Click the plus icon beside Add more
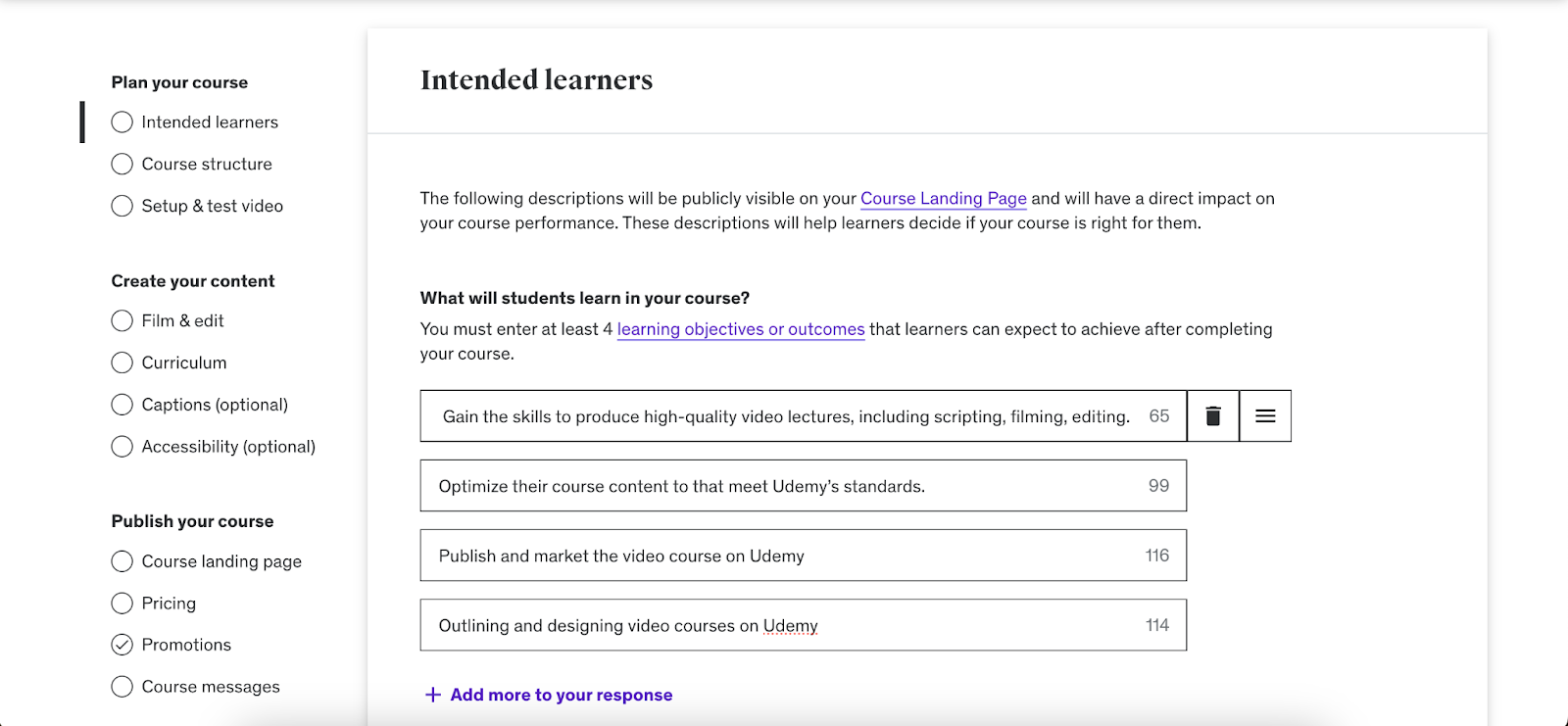 coord(433,695)
